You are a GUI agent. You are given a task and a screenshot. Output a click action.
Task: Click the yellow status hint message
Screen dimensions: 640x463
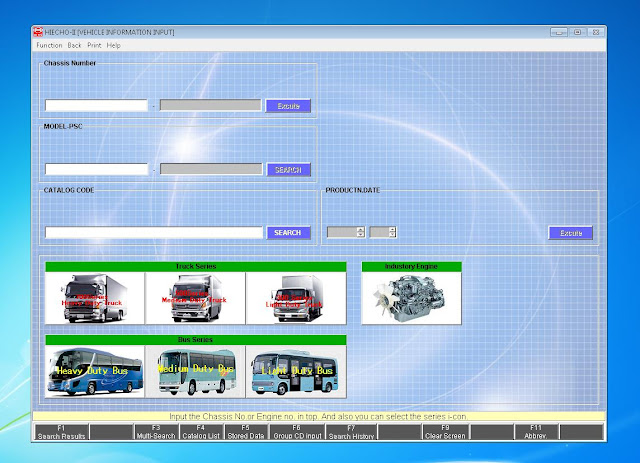pos(318,416)
